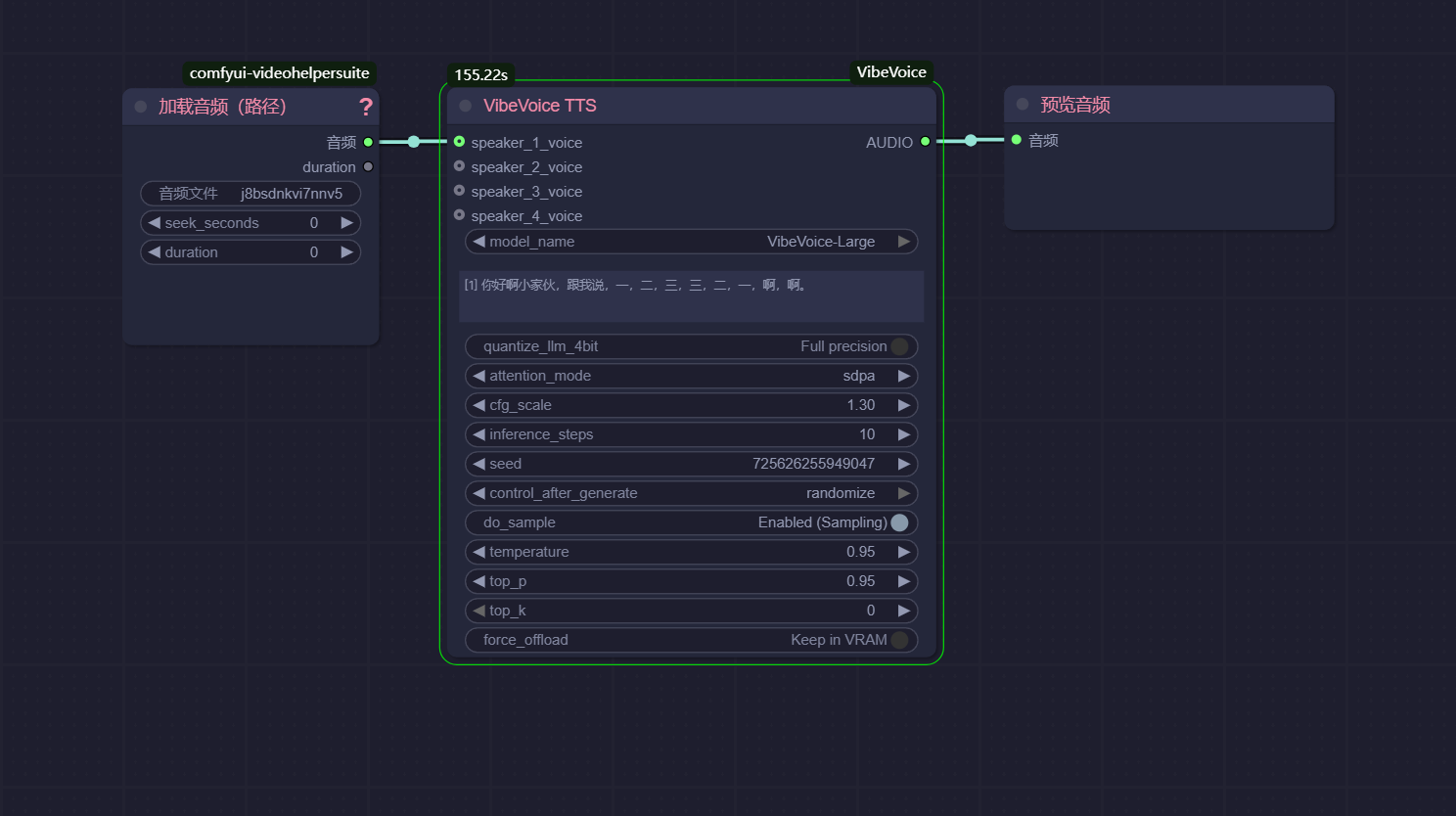Collapse the VibeVoice TTS node via its dot
The height and width of the screenshot is (816, 1456).
(466, 106)
